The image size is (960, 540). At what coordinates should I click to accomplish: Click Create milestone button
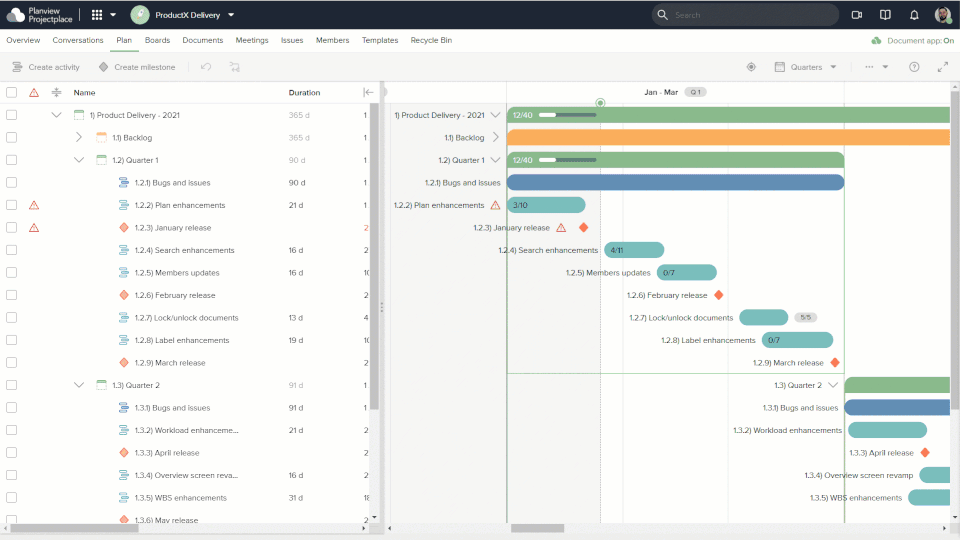pyautogui.click(x=137, y=67)
